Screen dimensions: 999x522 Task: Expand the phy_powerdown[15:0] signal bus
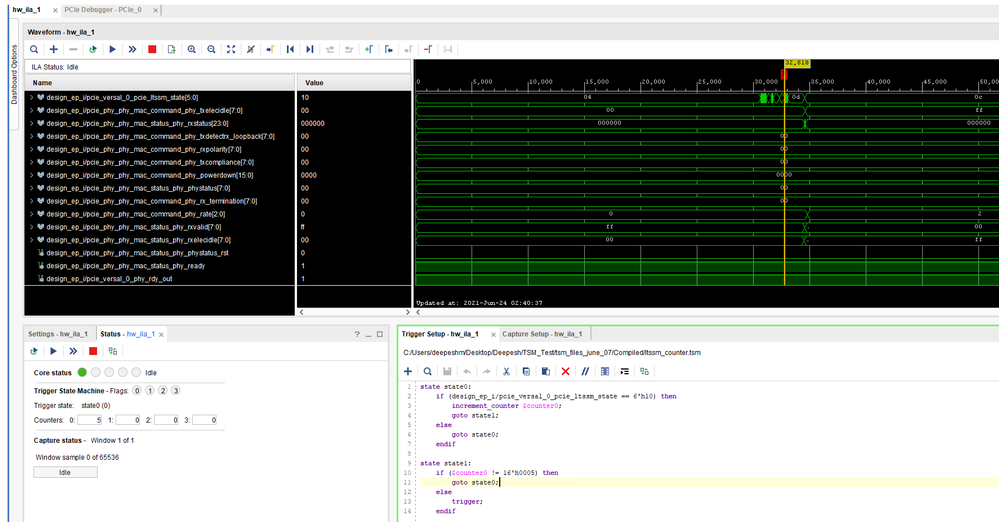coord(31,175)
